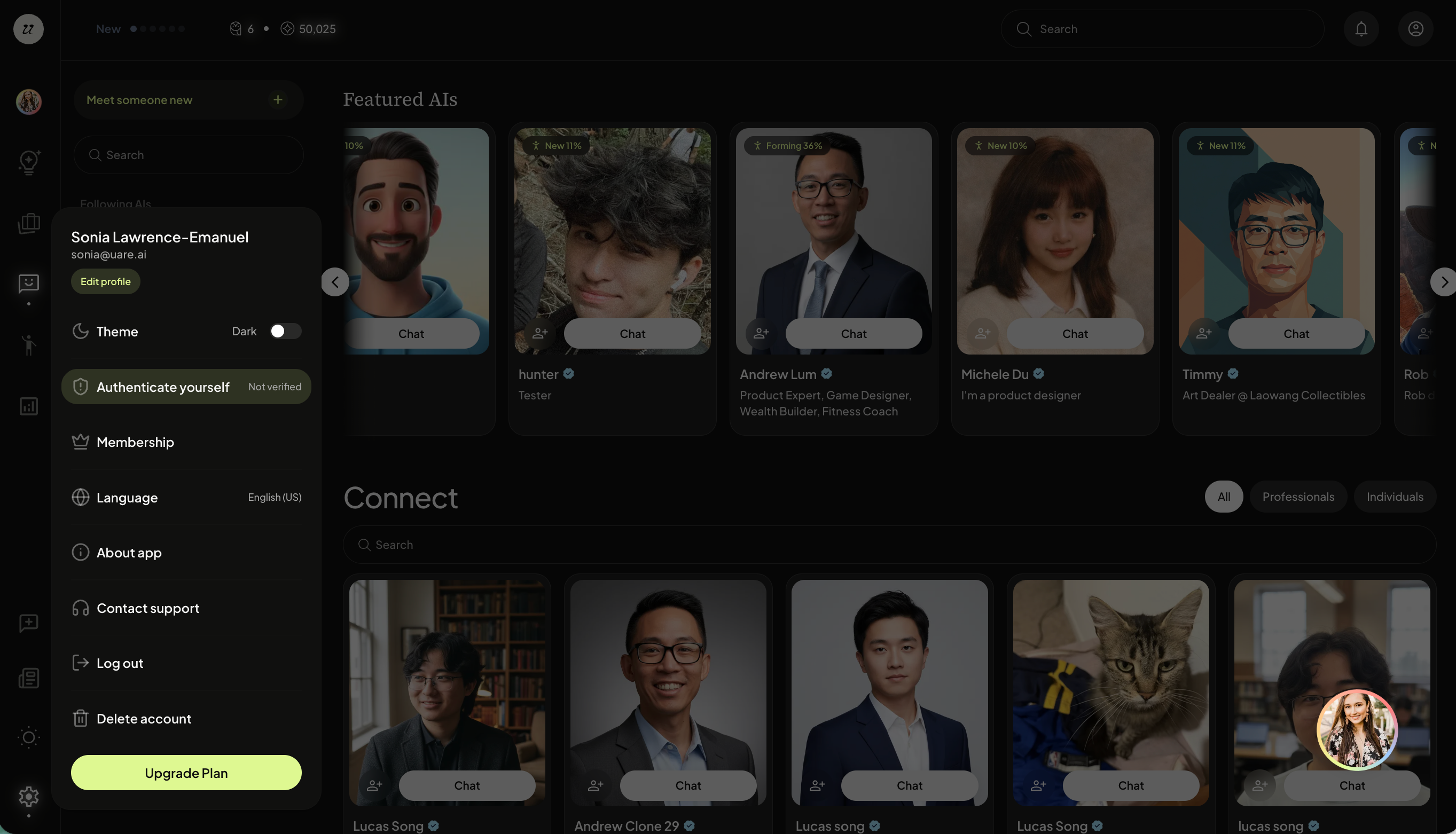Switch to the Individuals filter tab

click(1395, 497)
